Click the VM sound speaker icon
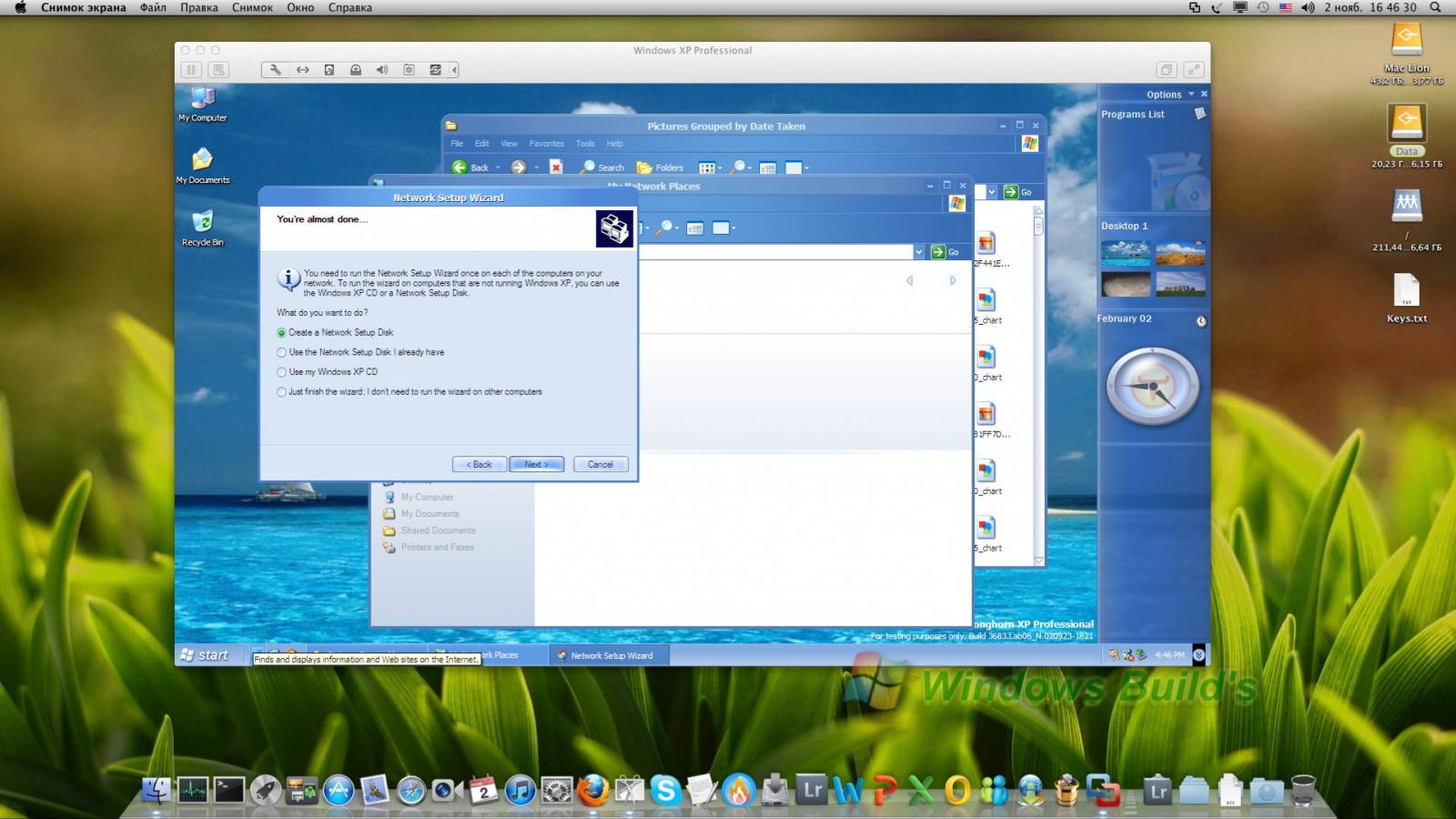The height and width of the screenshot is (819, 1456). 382,70
